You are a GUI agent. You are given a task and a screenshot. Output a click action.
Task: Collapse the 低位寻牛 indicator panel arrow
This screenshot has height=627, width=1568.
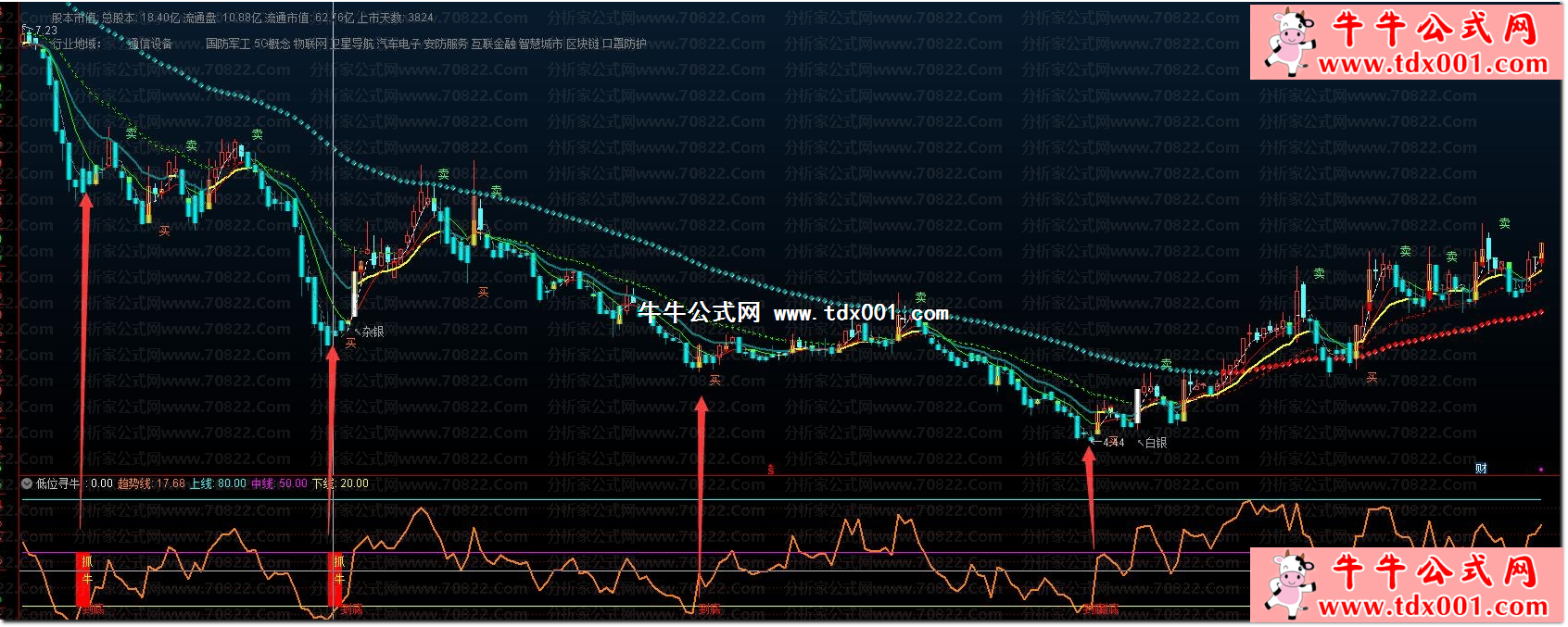point(27,483)
